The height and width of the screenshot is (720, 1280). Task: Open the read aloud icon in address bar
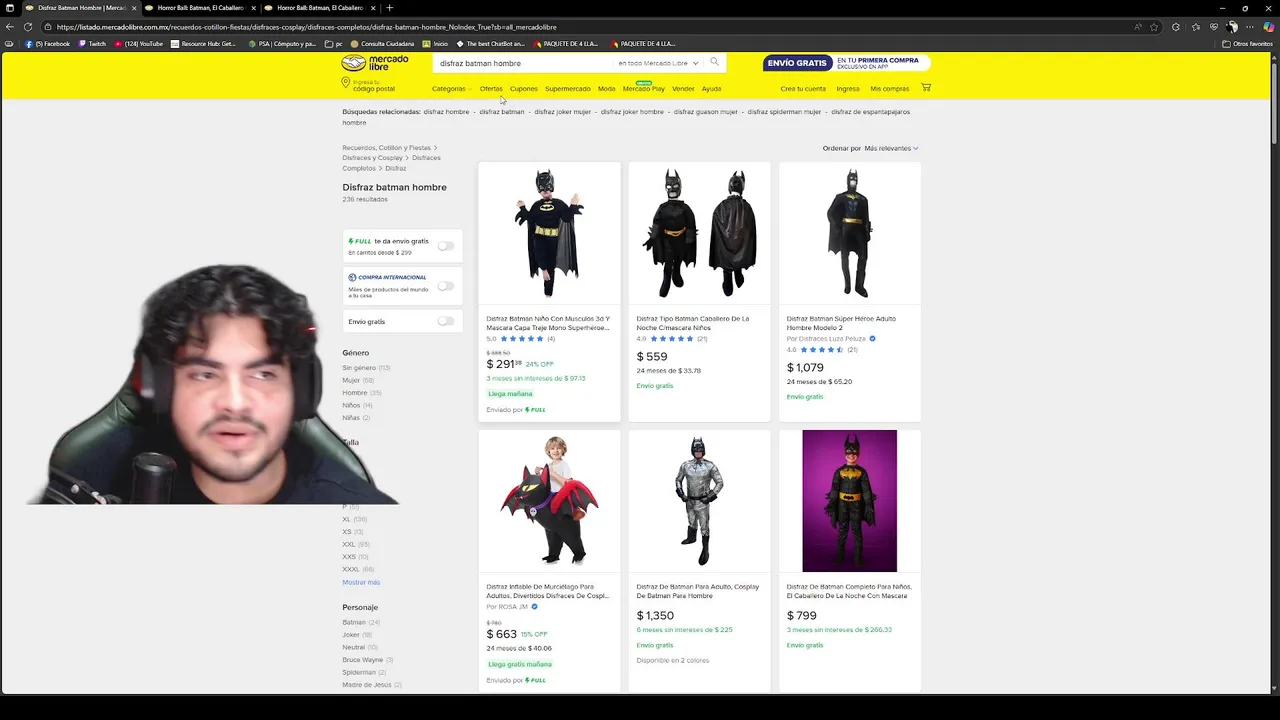click(x=1138, y=27)
